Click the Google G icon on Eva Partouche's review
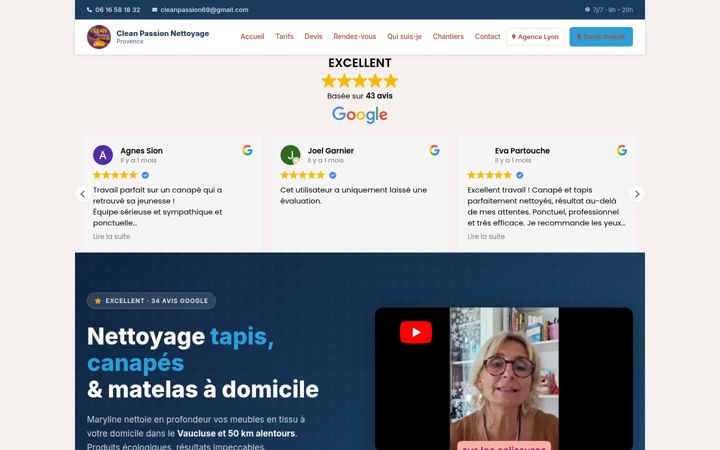 (x=622, y=150)
